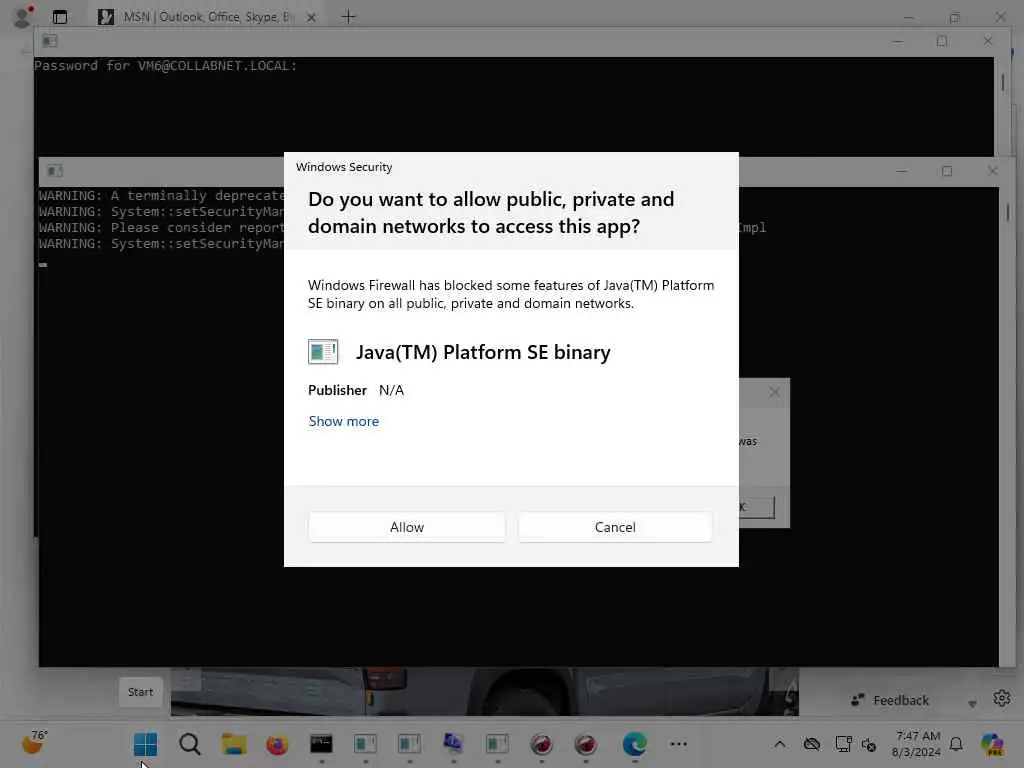Click the WARNING console window's title icon
Image resolution: width=1024 pixels, height=768 pixels.
55,171
